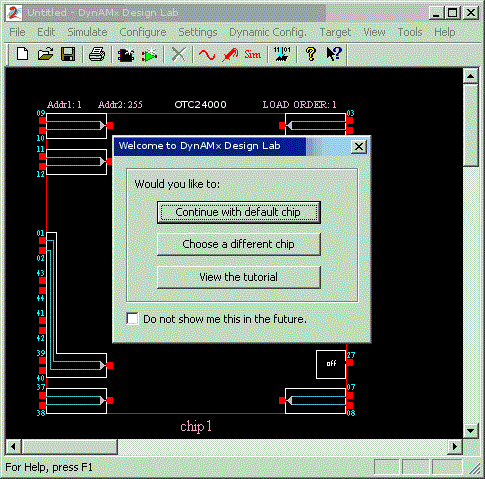
Task: Click the 'chip1' name label
Action: click(x=196, y=426)
